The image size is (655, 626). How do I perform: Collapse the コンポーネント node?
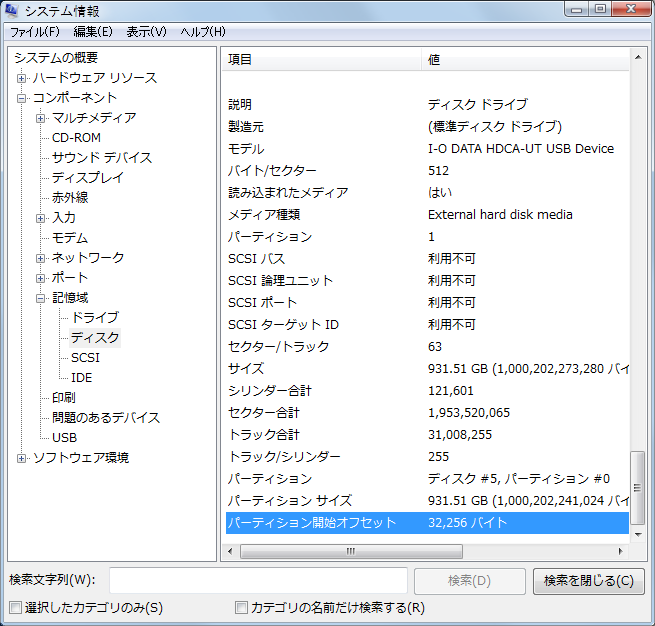(21, 98)
